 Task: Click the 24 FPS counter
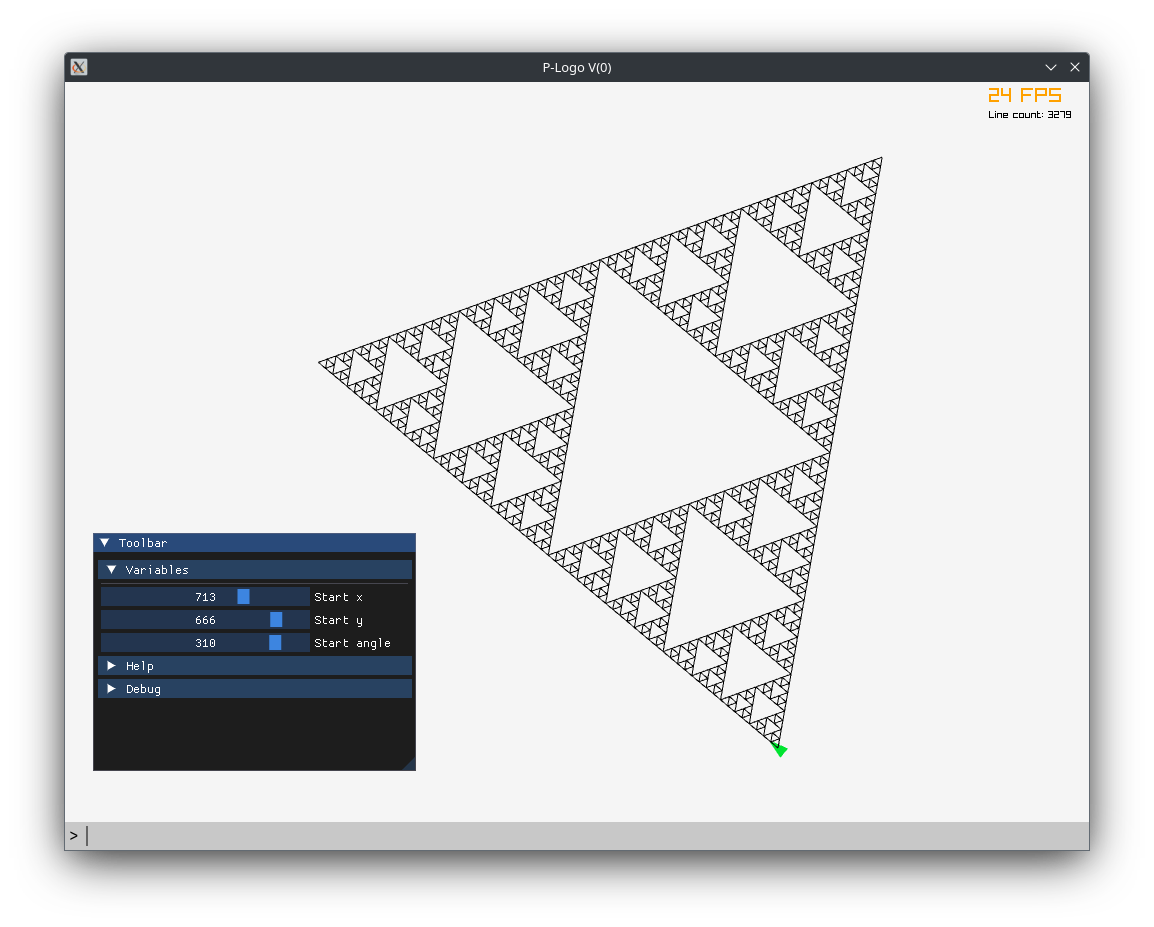[1024, 95]
